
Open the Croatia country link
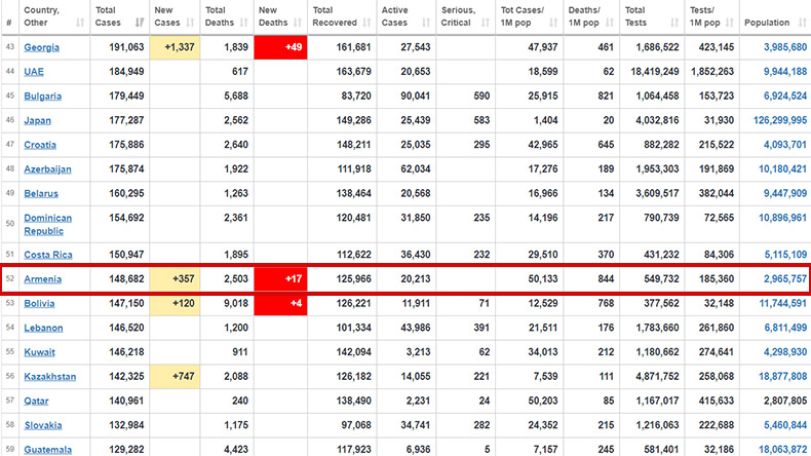pyautogui.click(x=40, y=145)
